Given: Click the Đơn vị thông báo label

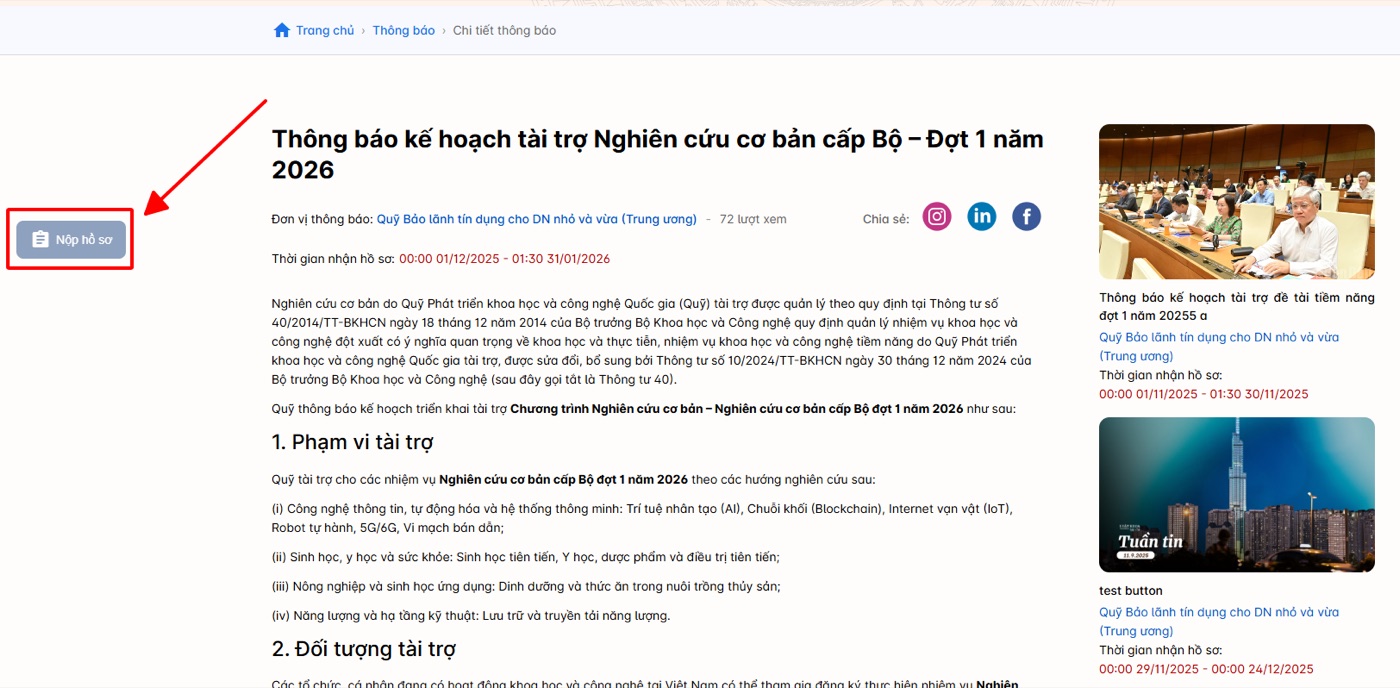Looking at the screenshot, I should tap(322, 219).
